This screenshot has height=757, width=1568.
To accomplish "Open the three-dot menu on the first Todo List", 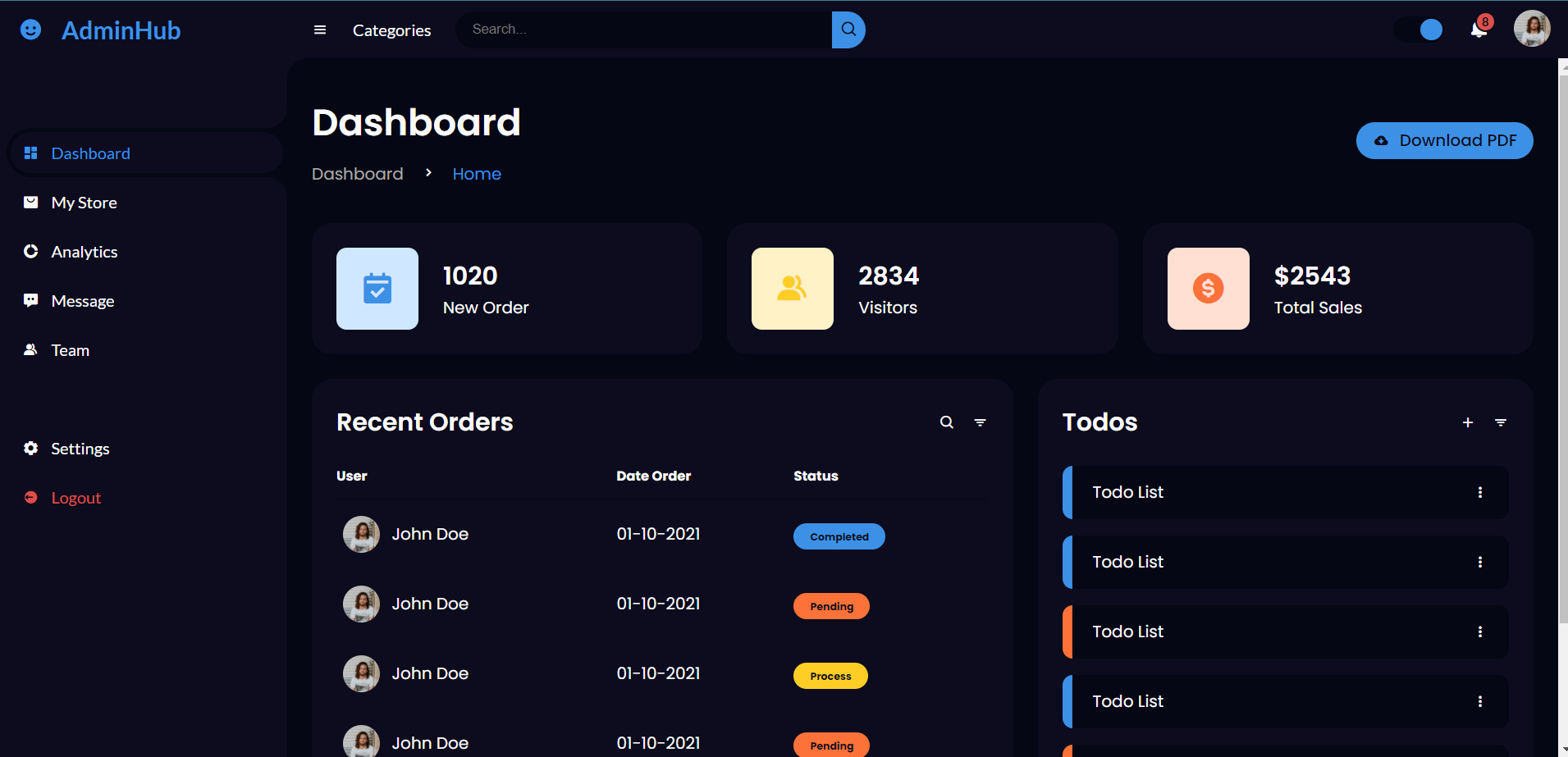I will pos(1480,492).
